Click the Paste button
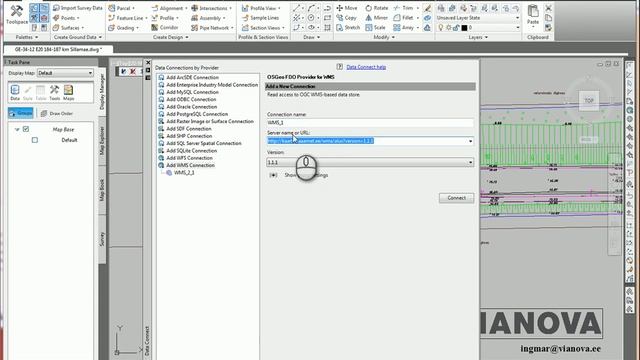Image resolution: width=640 pixels, height=360 pixels. click(533, 15)
